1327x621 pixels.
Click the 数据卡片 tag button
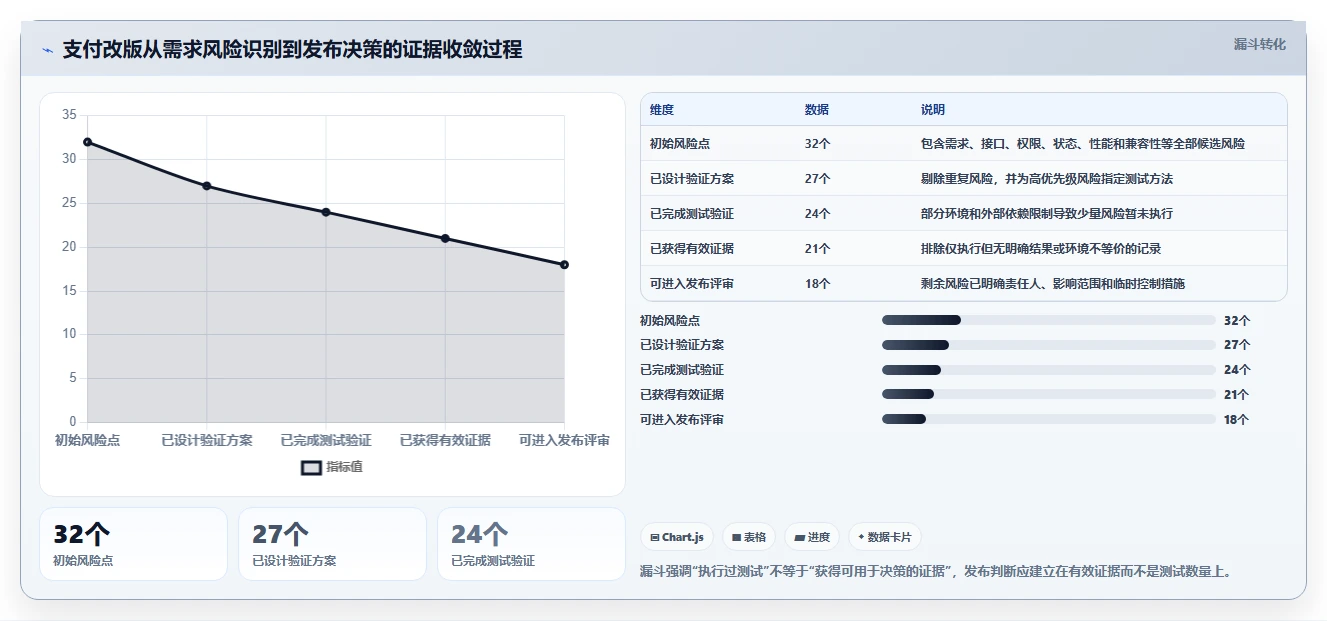(884, 537)
